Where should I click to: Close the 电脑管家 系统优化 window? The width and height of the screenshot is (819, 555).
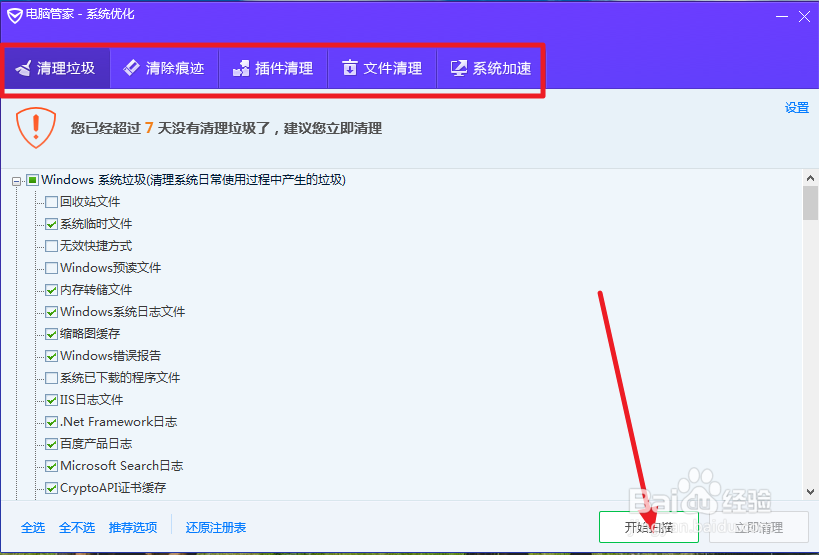coord(804,17)
